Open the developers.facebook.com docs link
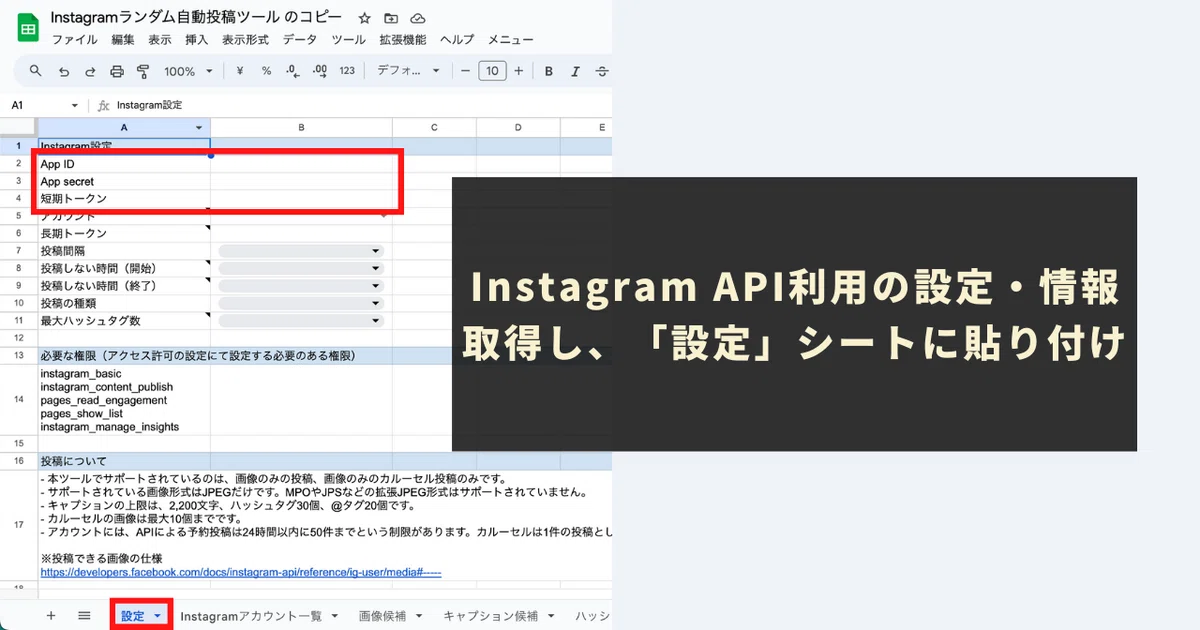 tap(241, 572)
